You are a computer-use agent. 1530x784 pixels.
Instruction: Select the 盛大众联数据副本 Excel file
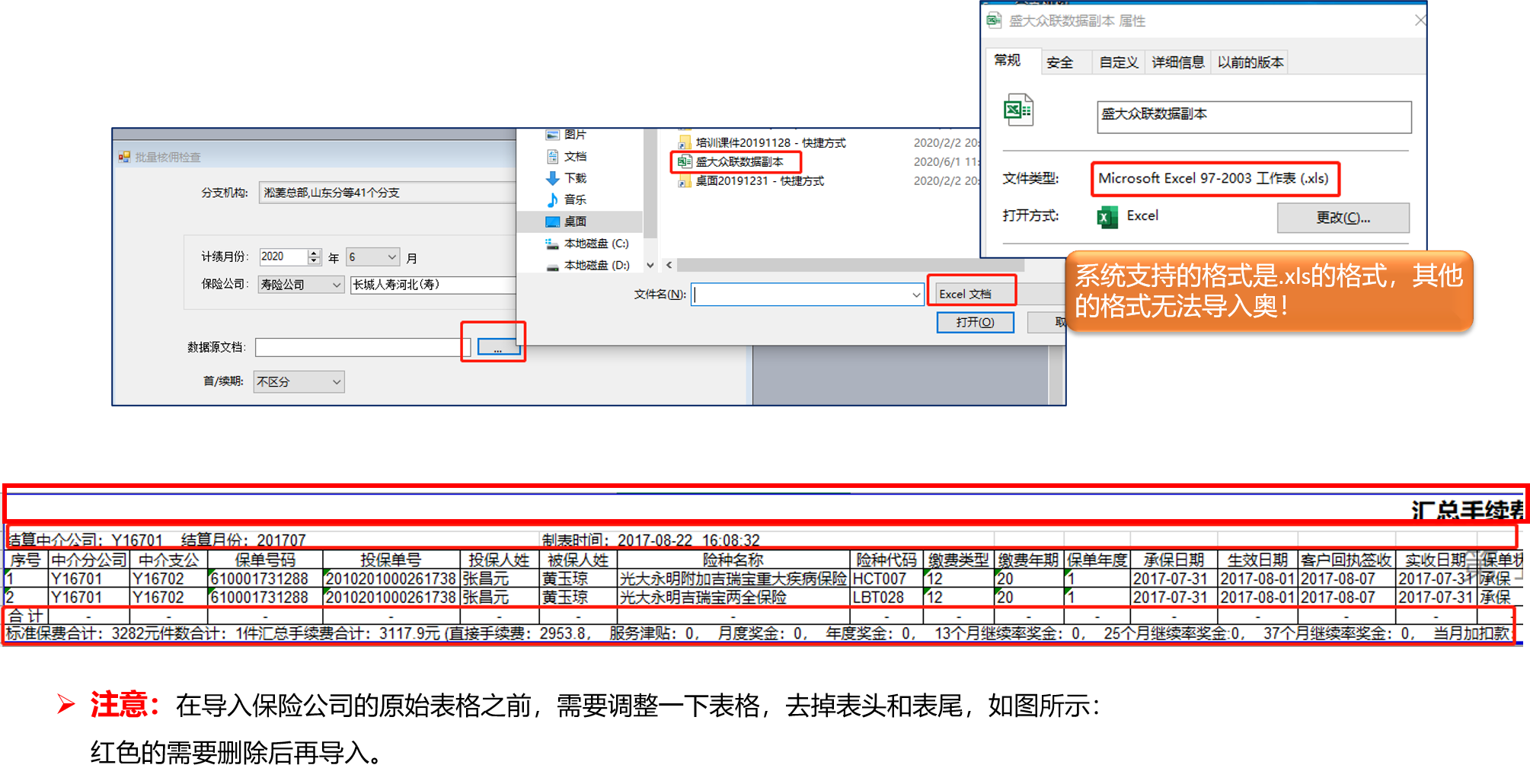tap(738, 162)
